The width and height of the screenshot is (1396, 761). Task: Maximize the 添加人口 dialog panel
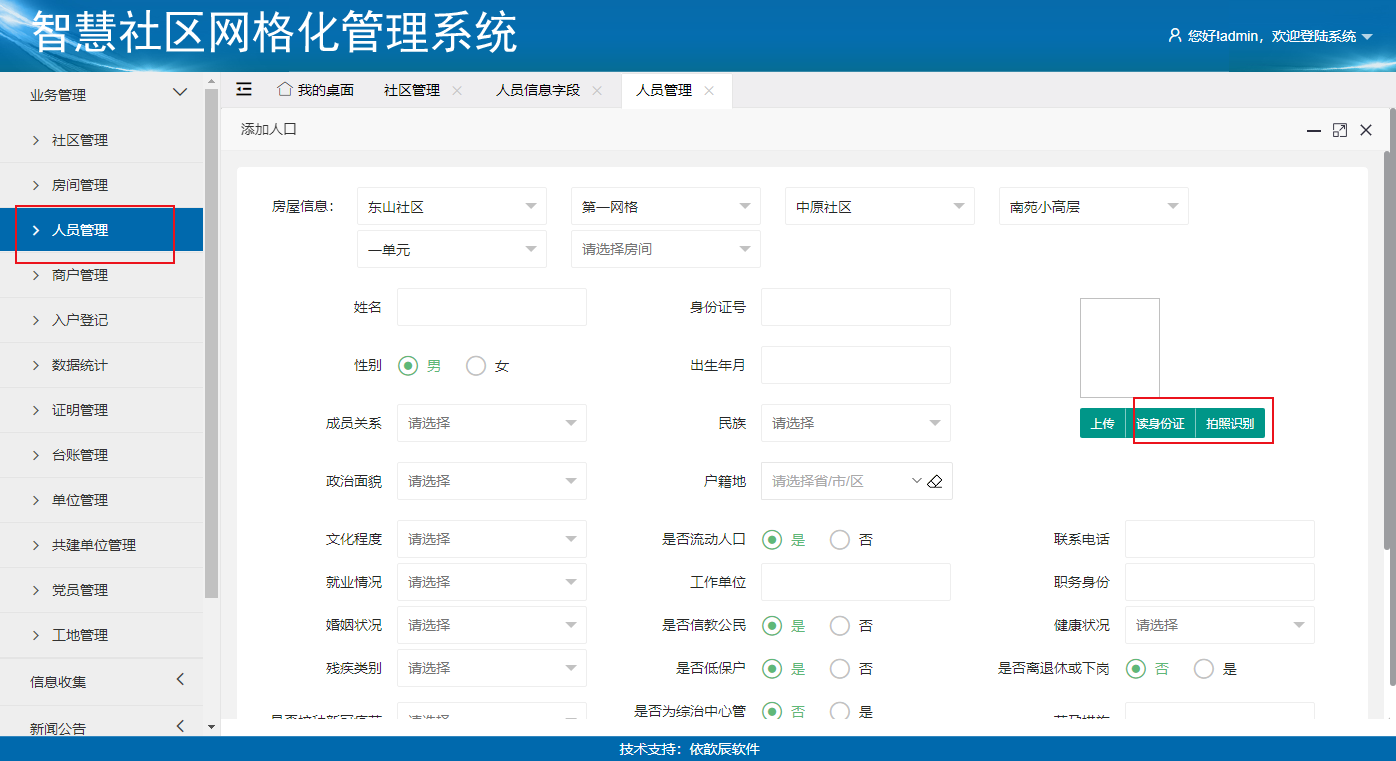click(1340, 130)
